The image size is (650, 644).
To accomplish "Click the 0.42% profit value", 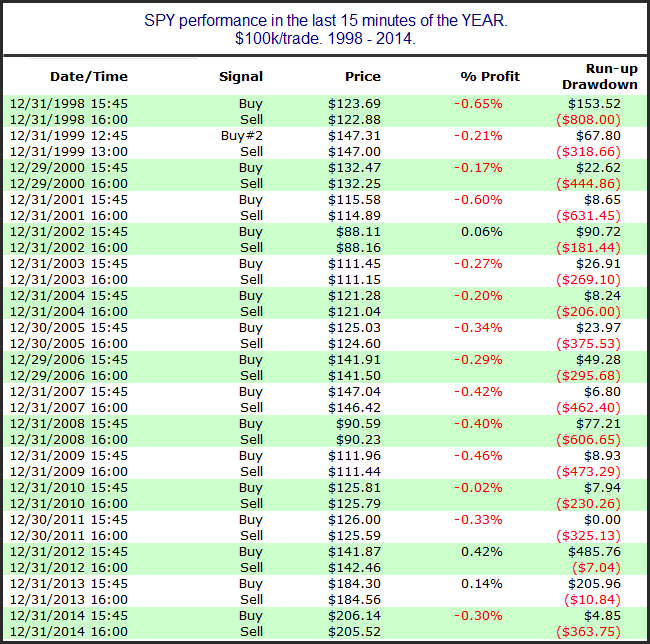I will pyautogui.click(x=482, y=552).
